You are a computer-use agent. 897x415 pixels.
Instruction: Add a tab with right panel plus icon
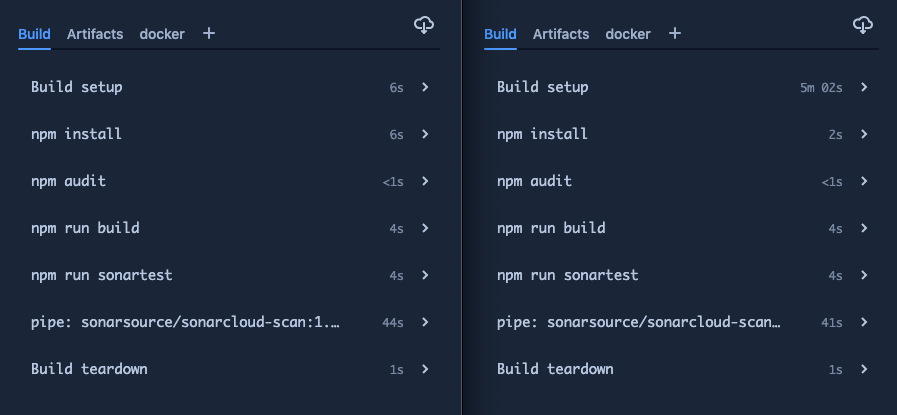[675, 33]
